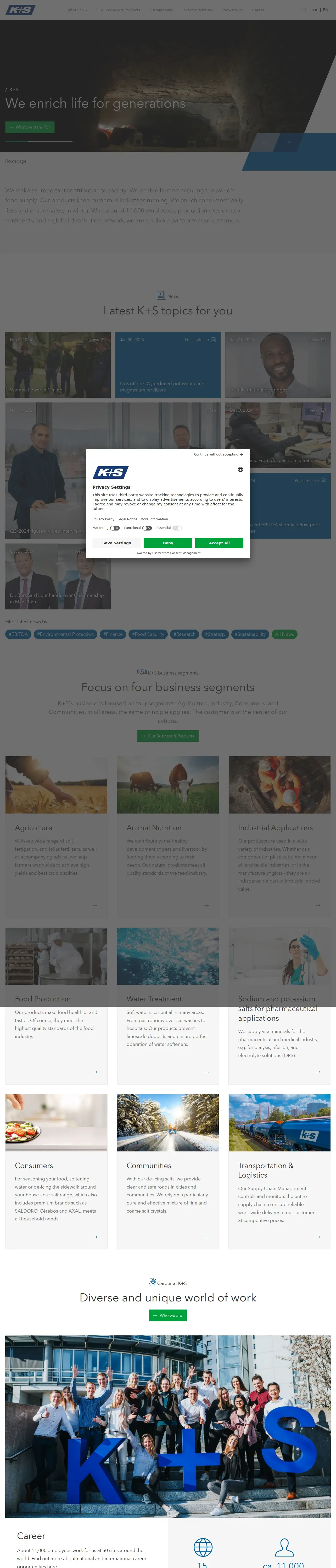
Task: Open the Communities snowy road thumbnail
Action: (x=168, y=1122)
